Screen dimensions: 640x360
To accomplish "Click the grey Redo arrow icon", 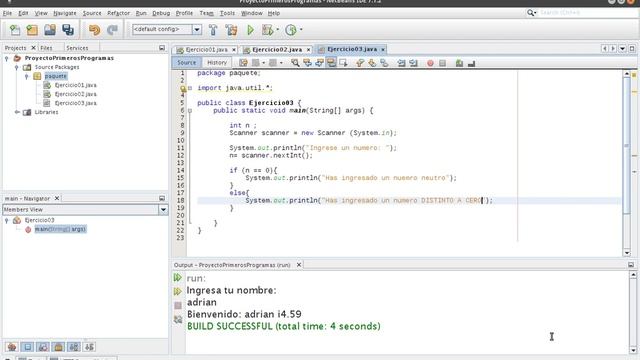I will tap(112, 29).
